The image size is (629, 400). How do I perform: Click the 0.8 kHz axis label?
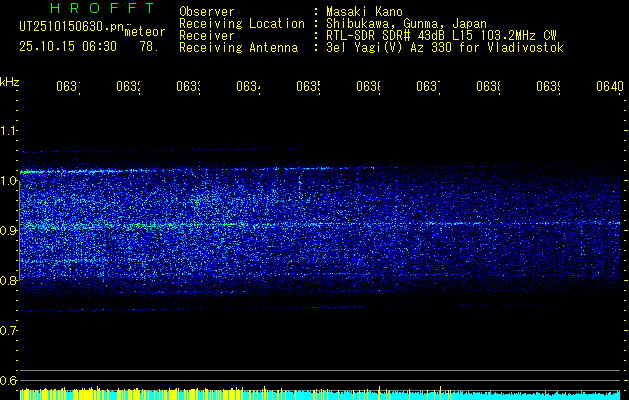pyautogui.click(x=8, y=280)
